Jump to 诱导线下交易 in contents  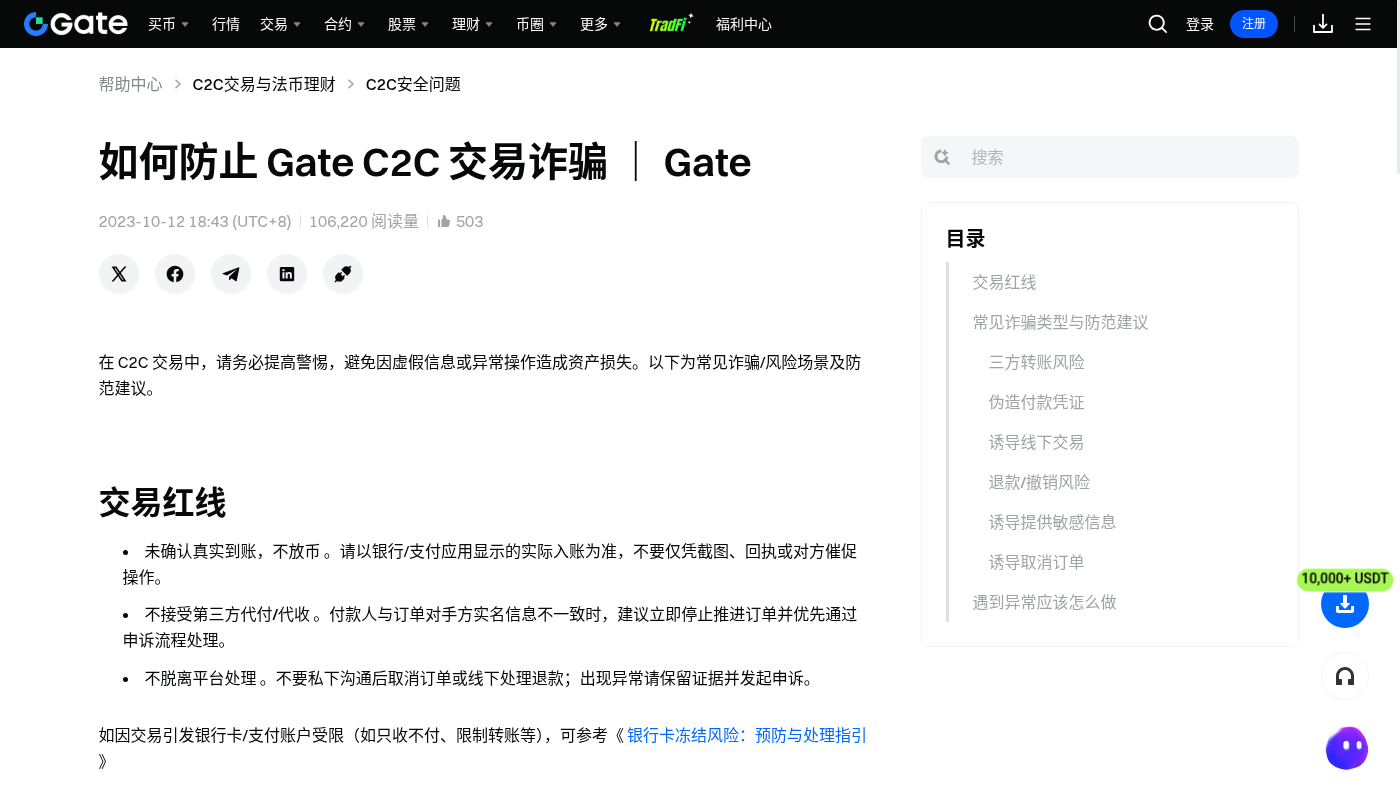coord(1036,442)
